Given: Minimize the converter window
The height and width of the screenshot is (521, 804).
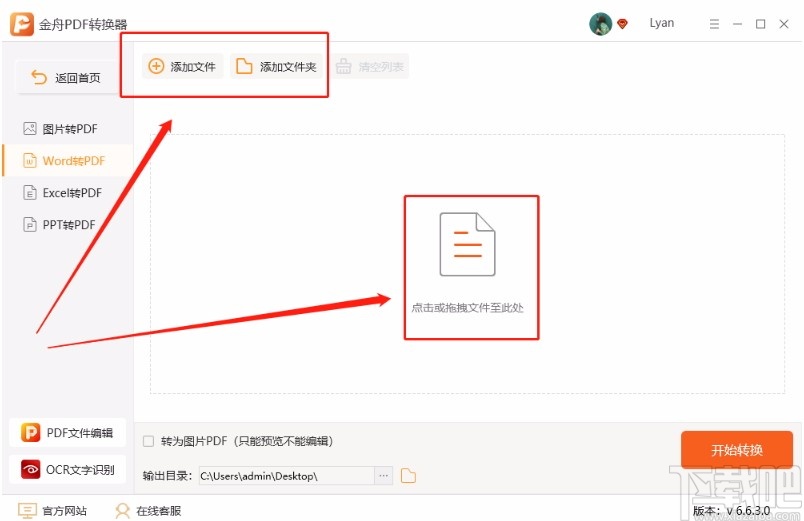Looking at the screenshot, I should (737, 24).
